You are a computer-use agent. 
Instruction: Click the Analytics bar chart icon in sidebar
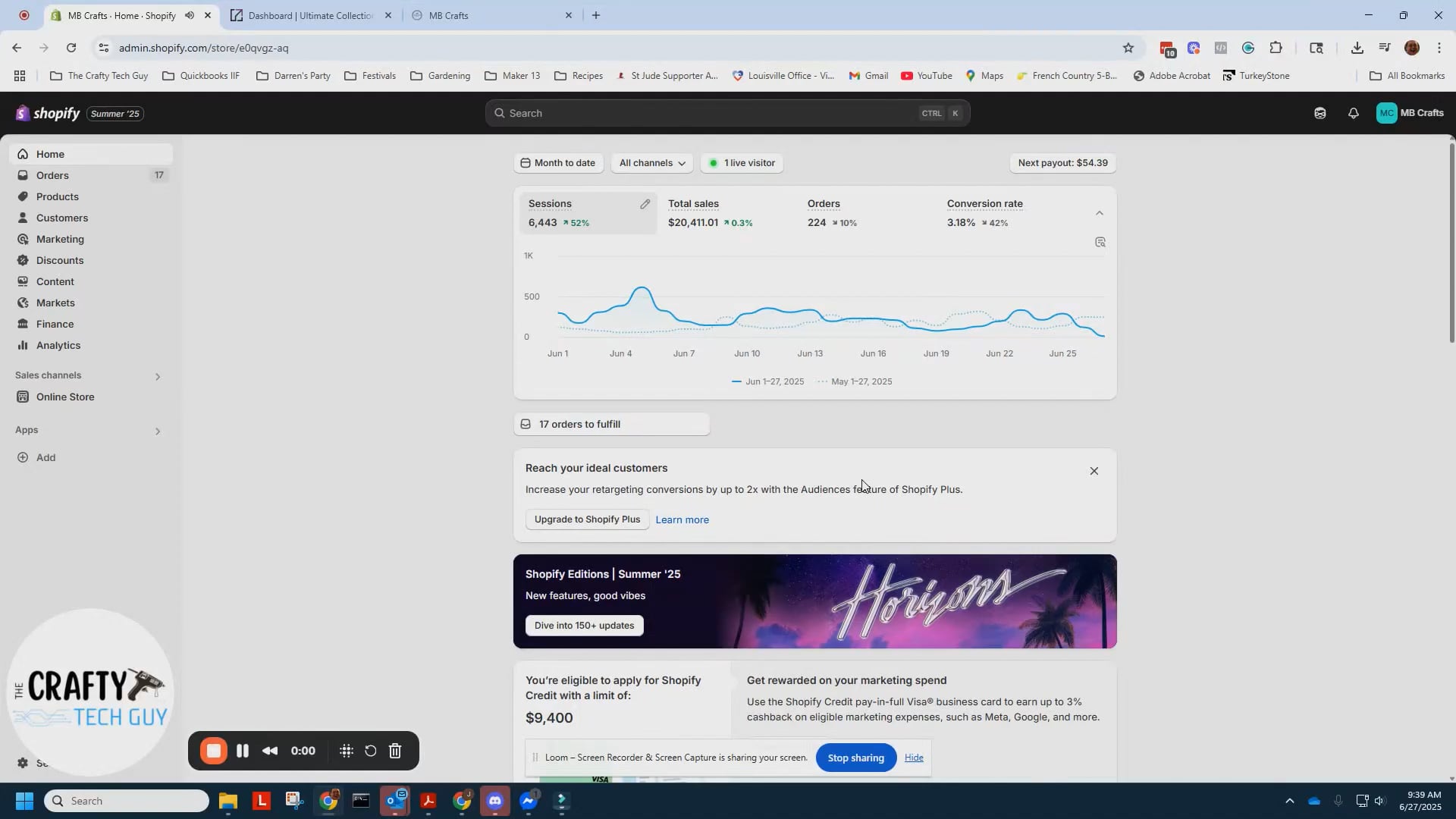click(x=23, y=345)
